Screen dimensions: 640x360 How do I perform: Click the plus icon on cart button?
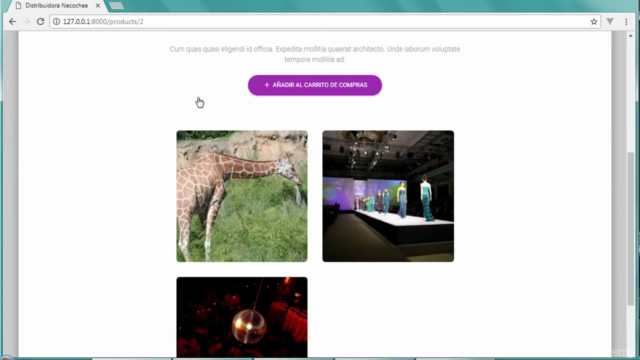tap(267, 85)
